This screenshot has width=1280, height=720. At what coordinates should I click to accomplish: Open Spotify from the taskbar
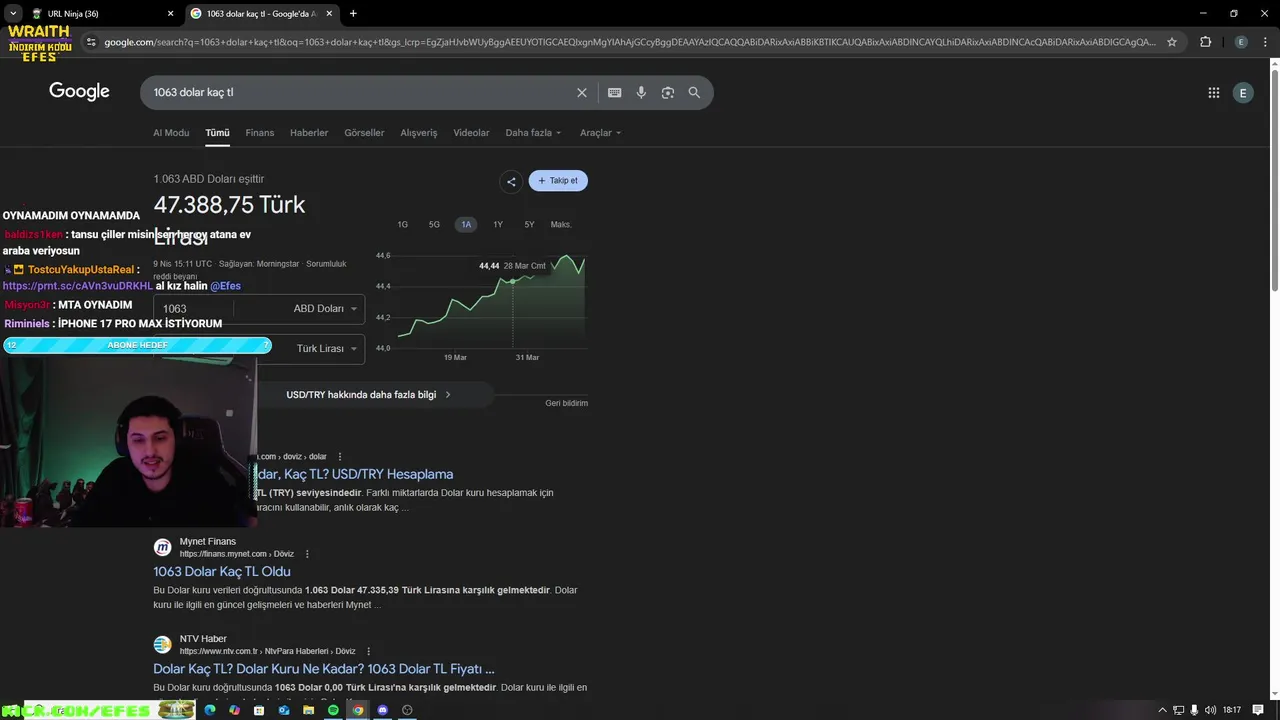[333, 710]
